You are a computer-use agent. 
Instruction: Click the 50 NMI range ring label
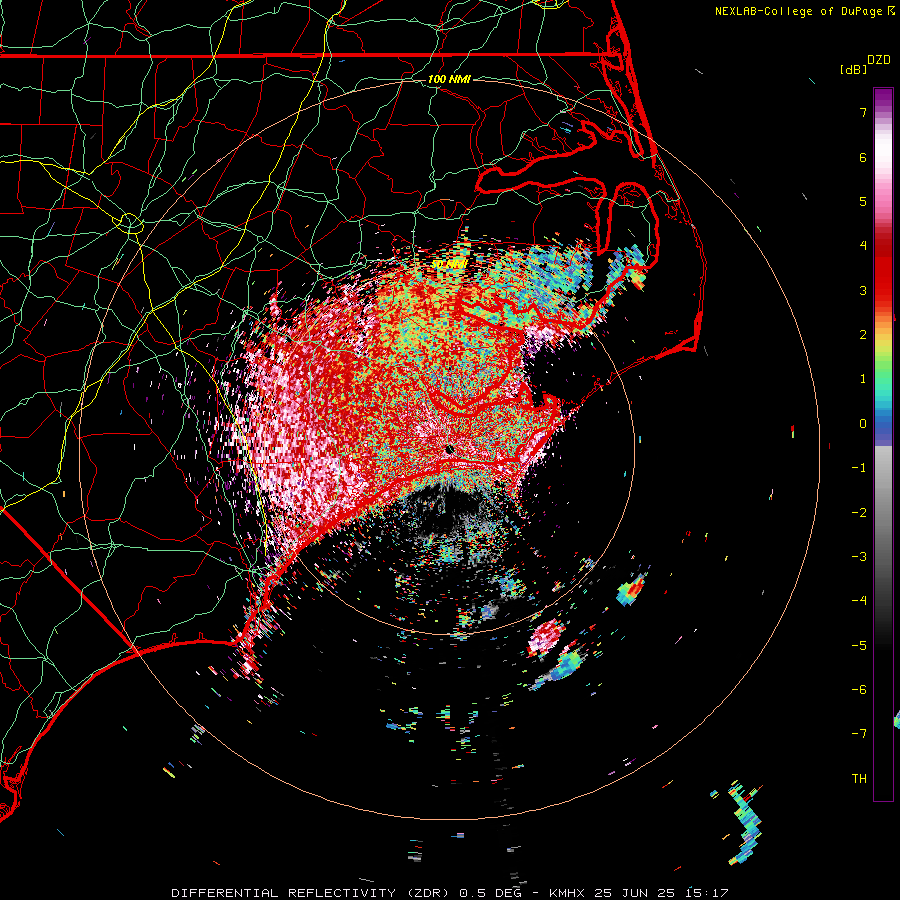tap(450, 265)
